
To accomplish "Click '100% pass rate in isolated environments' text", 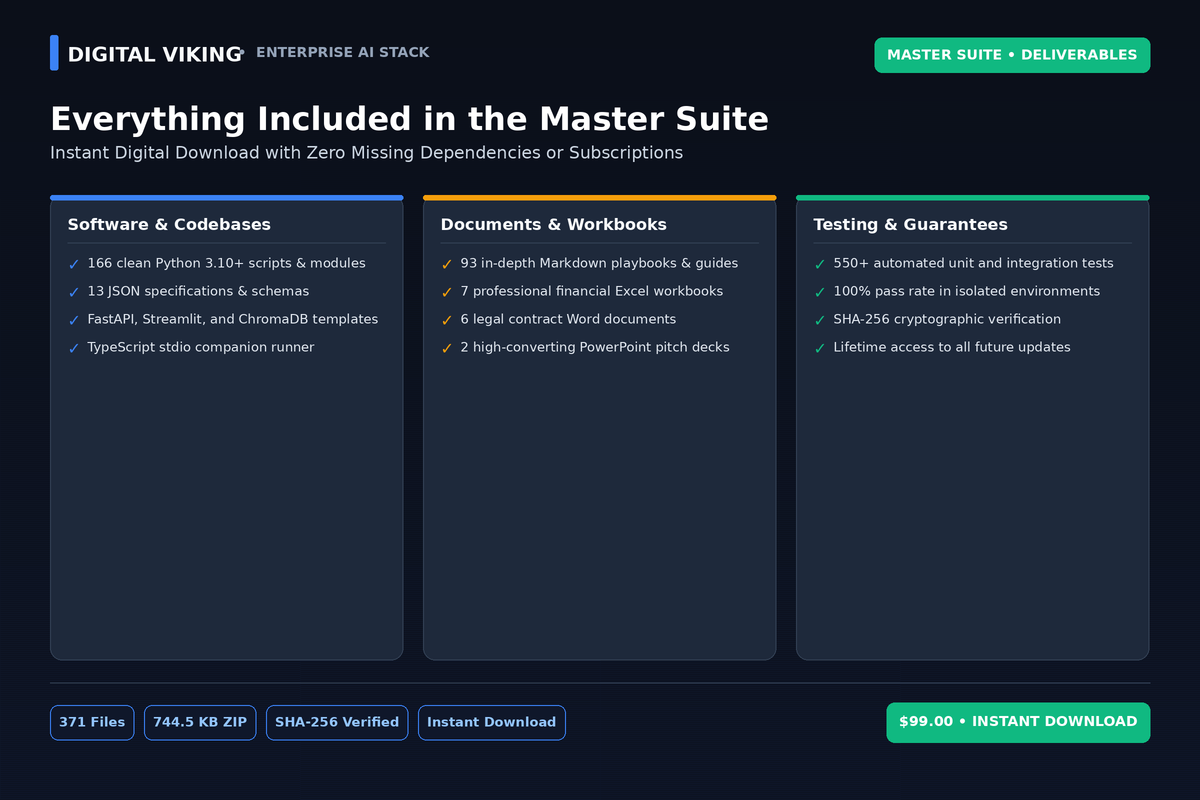I will click(x=967, y=291).
